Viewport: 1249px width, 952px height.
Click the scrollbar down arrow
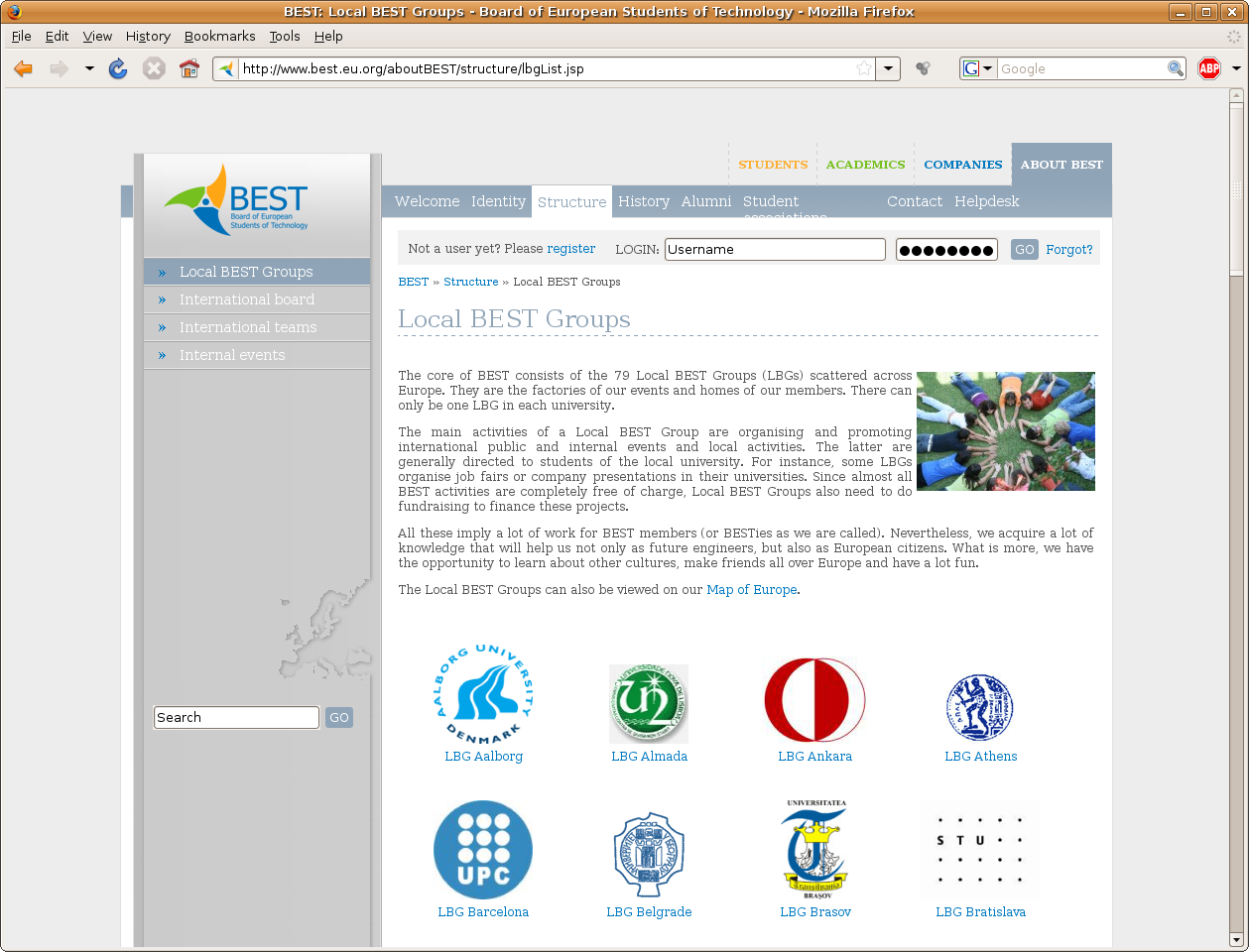pos(1236,939)
